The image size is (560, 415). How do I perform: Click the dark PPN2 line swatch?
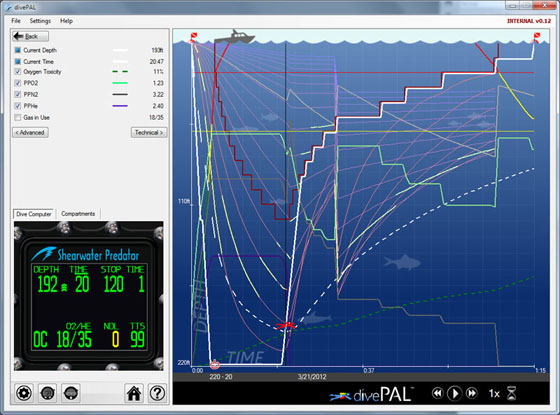[120, 95]
